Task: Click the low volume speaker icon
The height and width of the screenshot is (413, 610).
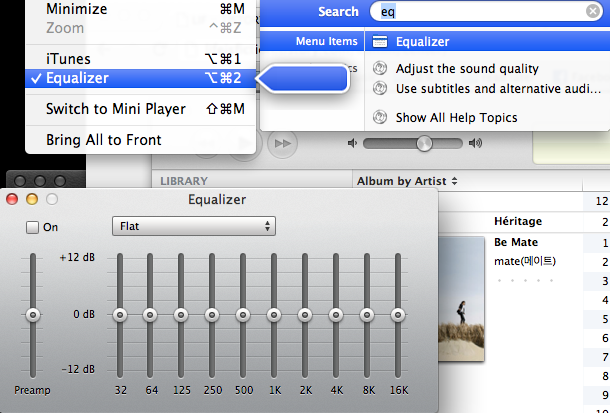Action: (x=352, y=144)
